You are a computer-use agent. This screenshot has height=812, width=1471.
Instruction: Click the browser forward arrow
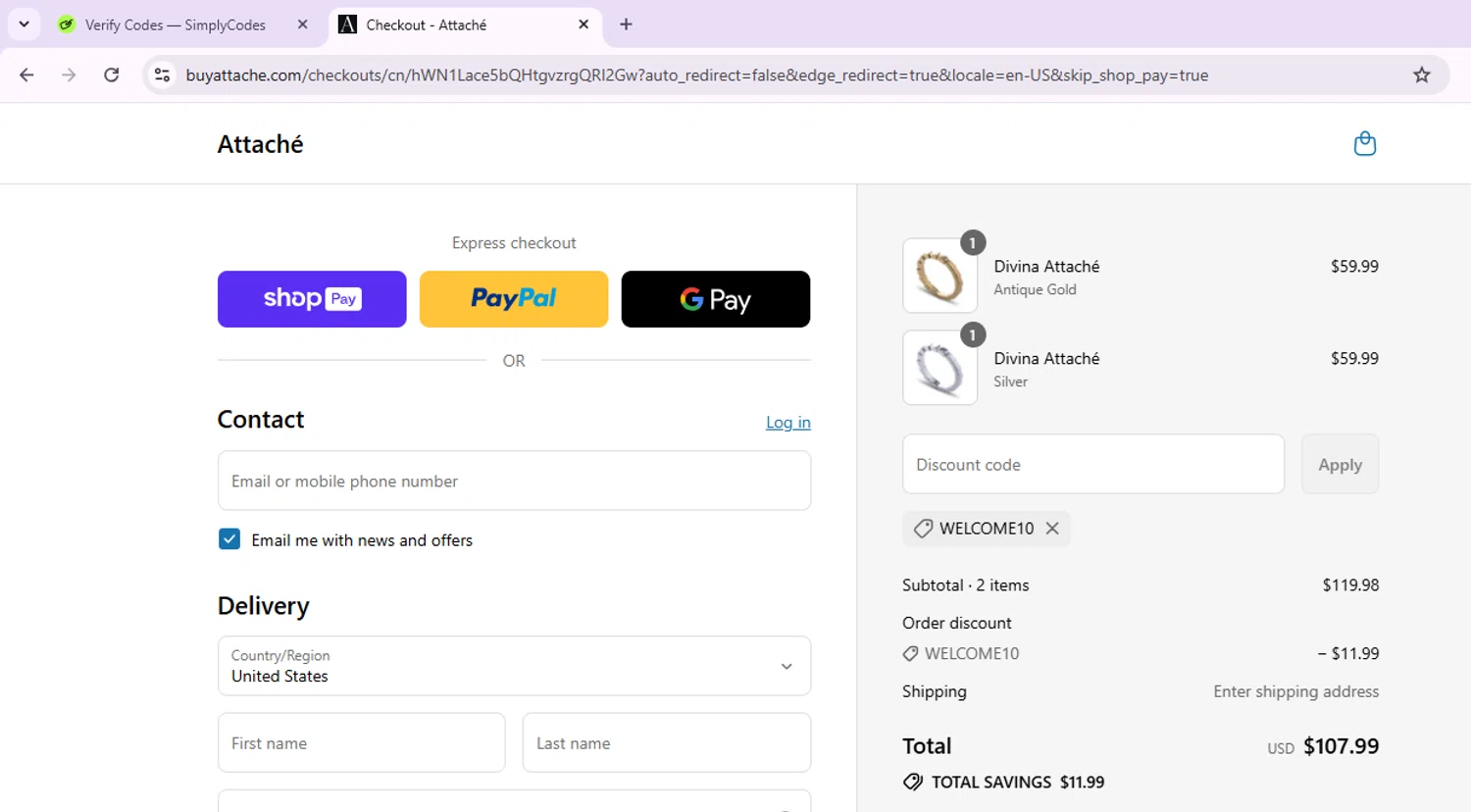point(69,75)
